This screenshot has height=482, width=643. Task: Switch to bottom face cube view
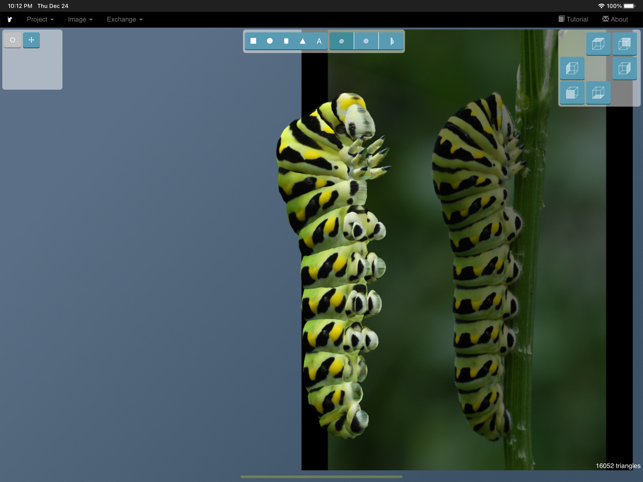[598, 93]
